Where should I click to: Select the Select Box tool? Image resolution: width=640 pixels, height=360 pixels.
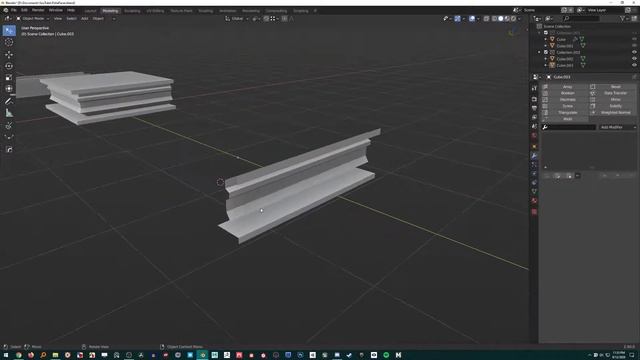tap(9, 31)
